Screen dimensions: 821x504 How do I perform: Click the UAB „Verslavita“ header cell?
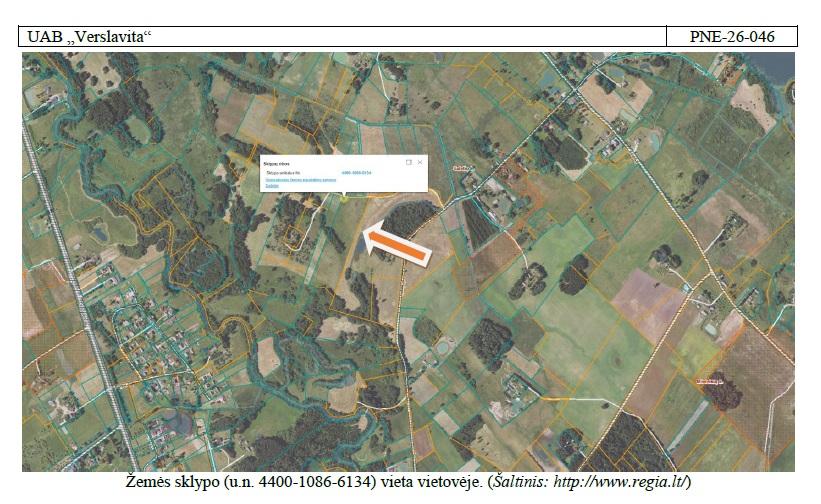tap(342, 37)
